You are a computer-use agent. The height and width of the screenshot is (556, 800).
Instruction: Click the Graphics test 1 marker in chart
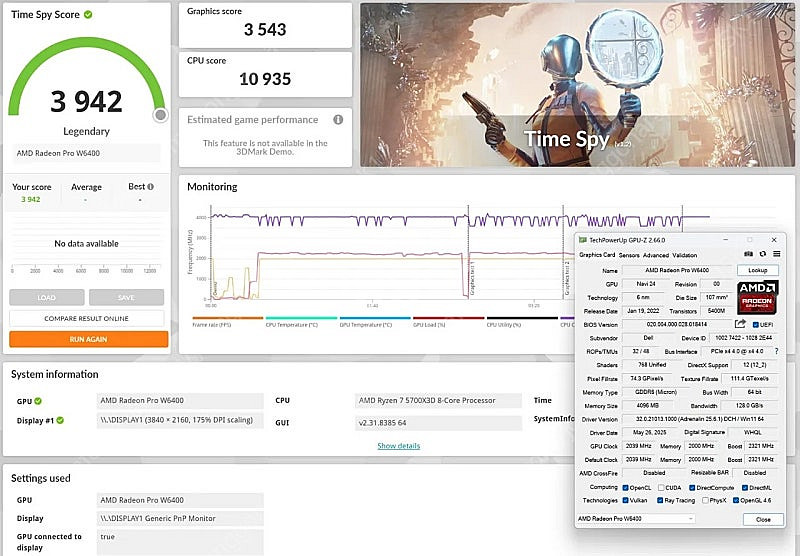click(x=472, y=279)
